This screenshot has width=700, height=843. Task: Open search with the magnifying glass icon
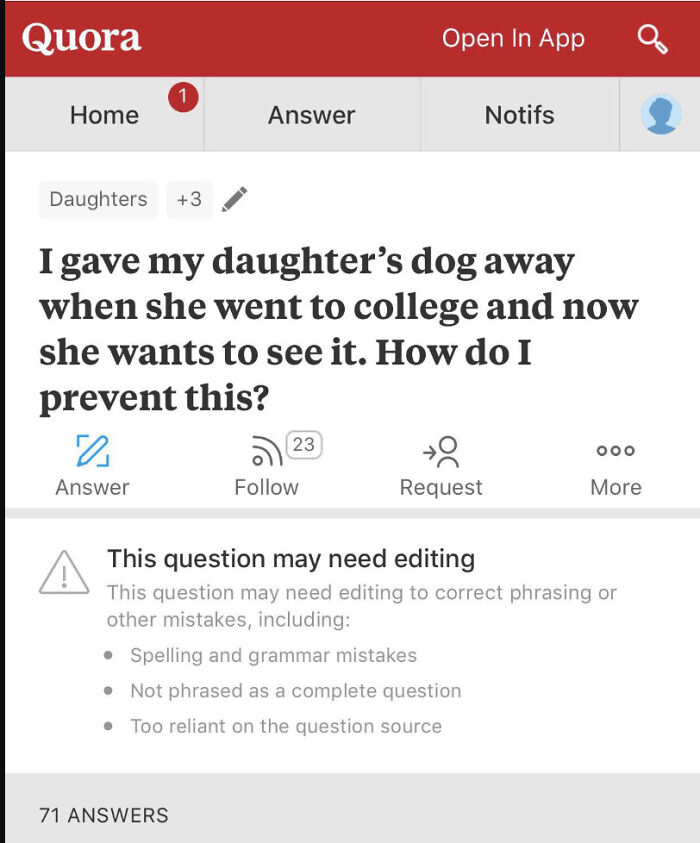coord(653,39)
